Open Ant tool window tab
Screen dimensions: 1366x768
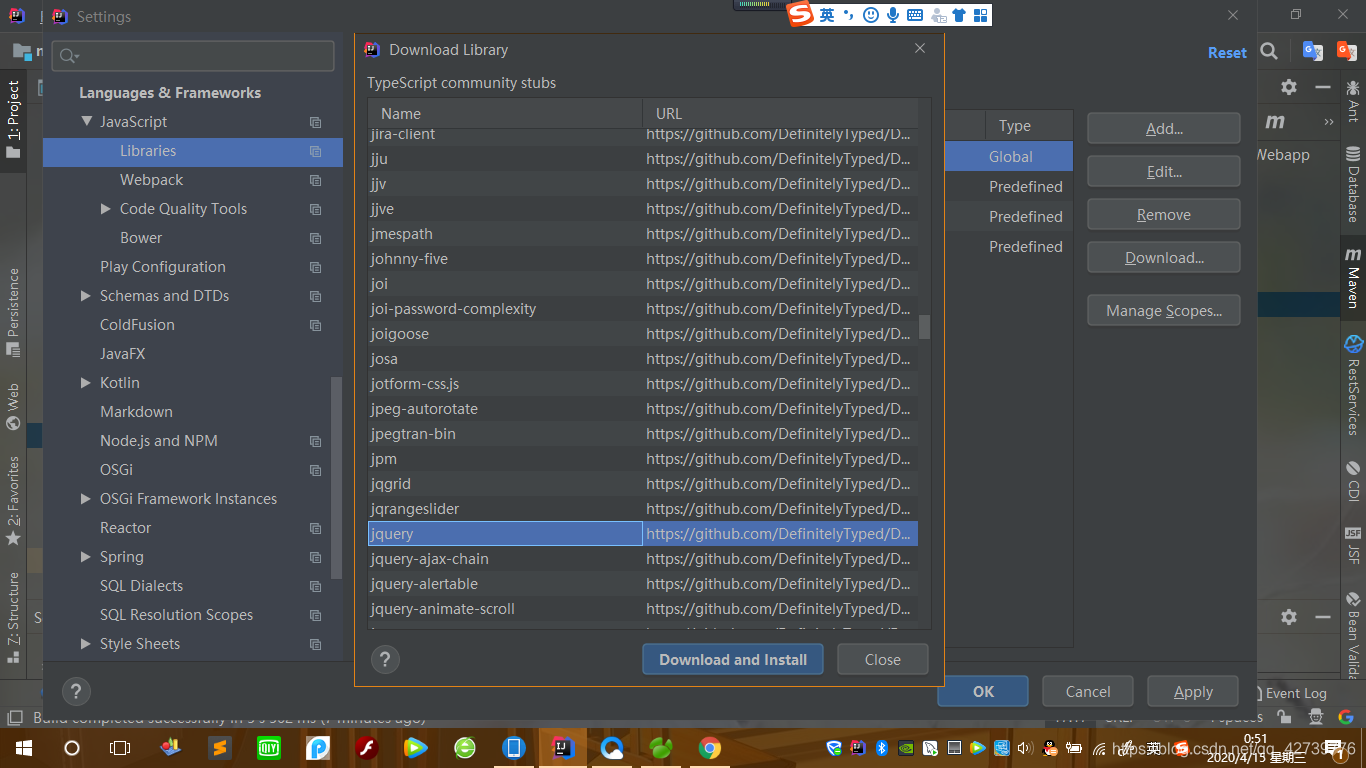[x=1353, y=102]
